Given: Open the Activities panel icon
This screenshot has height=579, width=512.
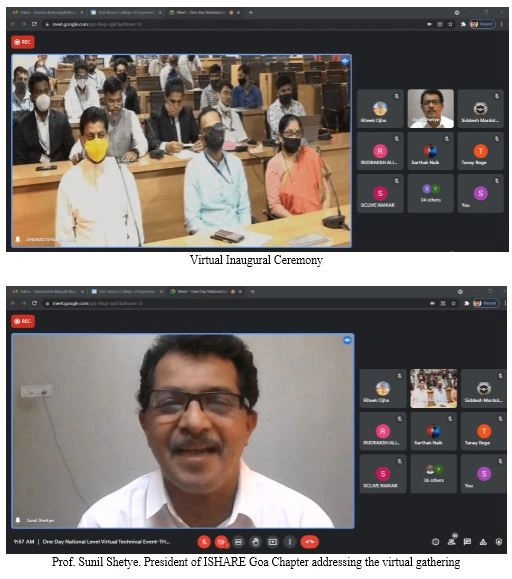Looking at the screenshot, I should coord(483,542).
